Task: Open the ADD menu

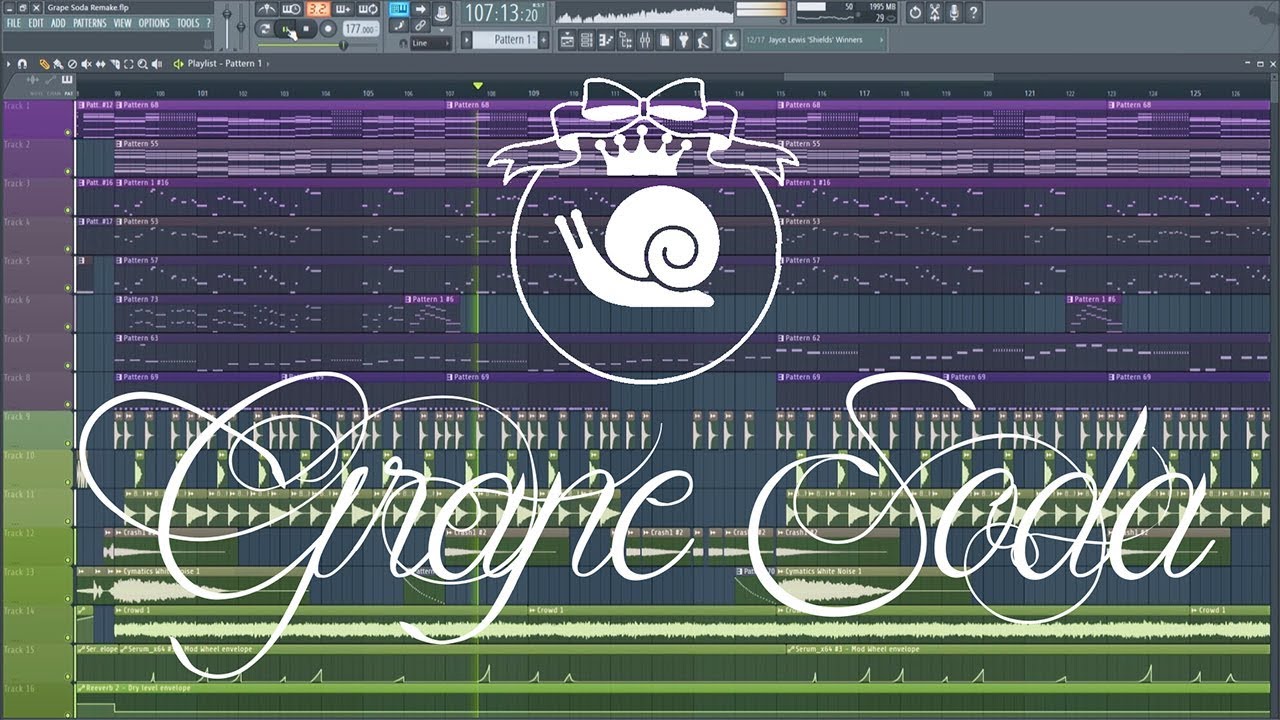Action: coord(59,23)
